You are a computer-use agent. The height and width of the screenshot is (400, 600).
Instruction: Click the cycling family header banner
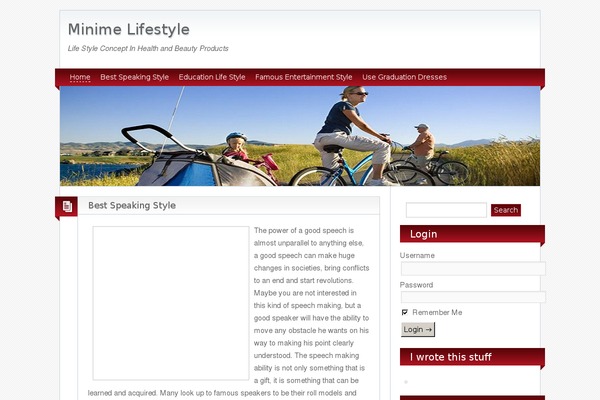[x=300, y=136]
